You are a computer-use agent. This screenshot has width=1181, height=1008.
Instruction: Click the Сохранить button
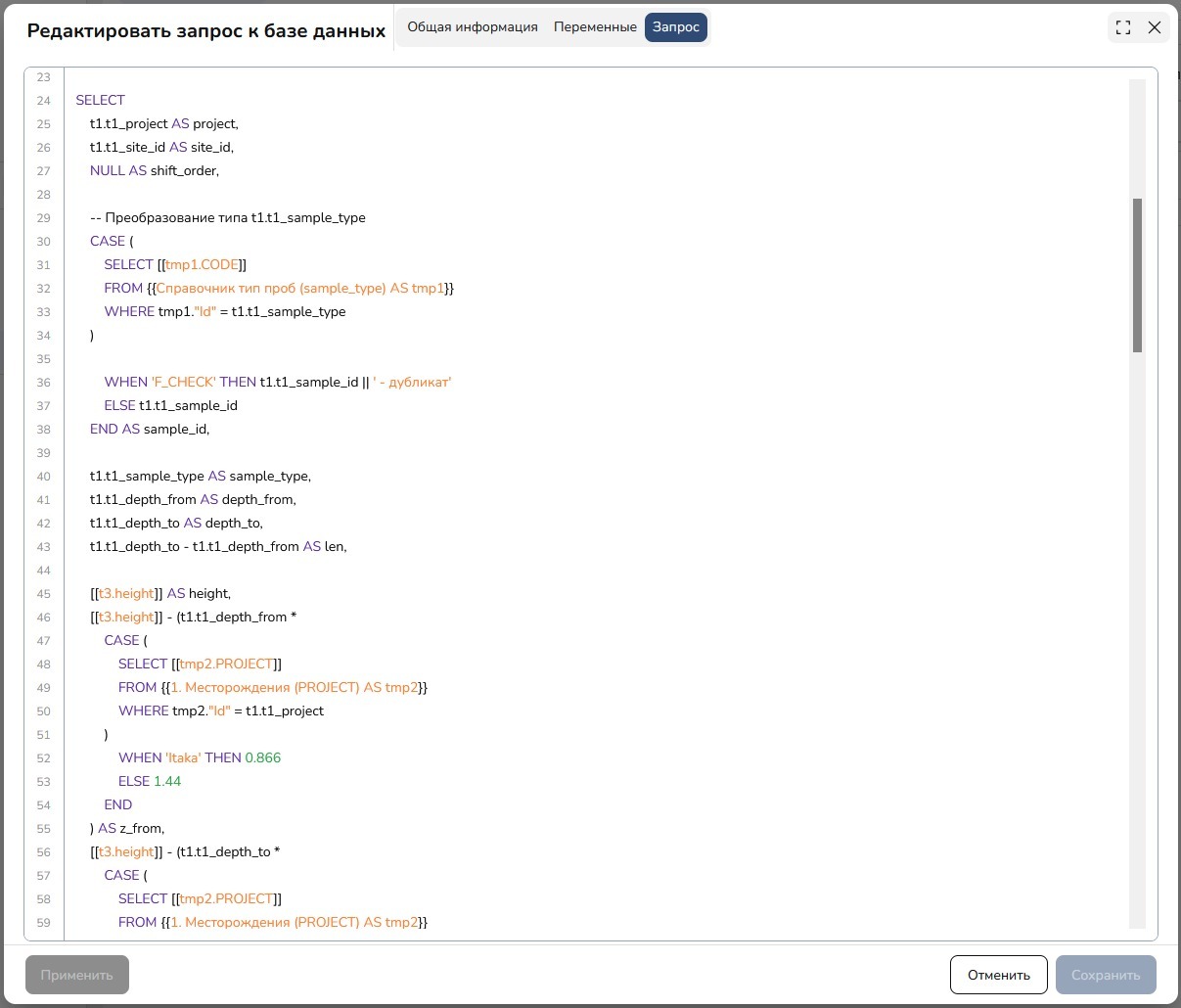pyautogui.click(x=1106, y=975)
